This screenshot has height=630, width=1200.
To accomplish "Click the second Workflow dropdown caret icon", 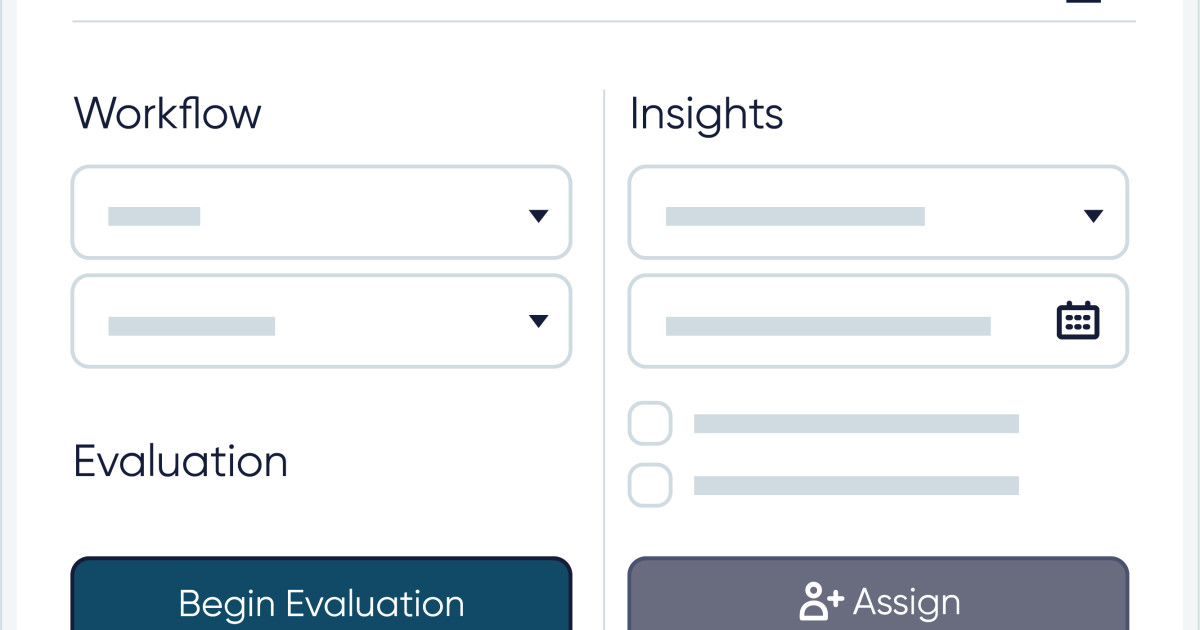I will [539, 321].
